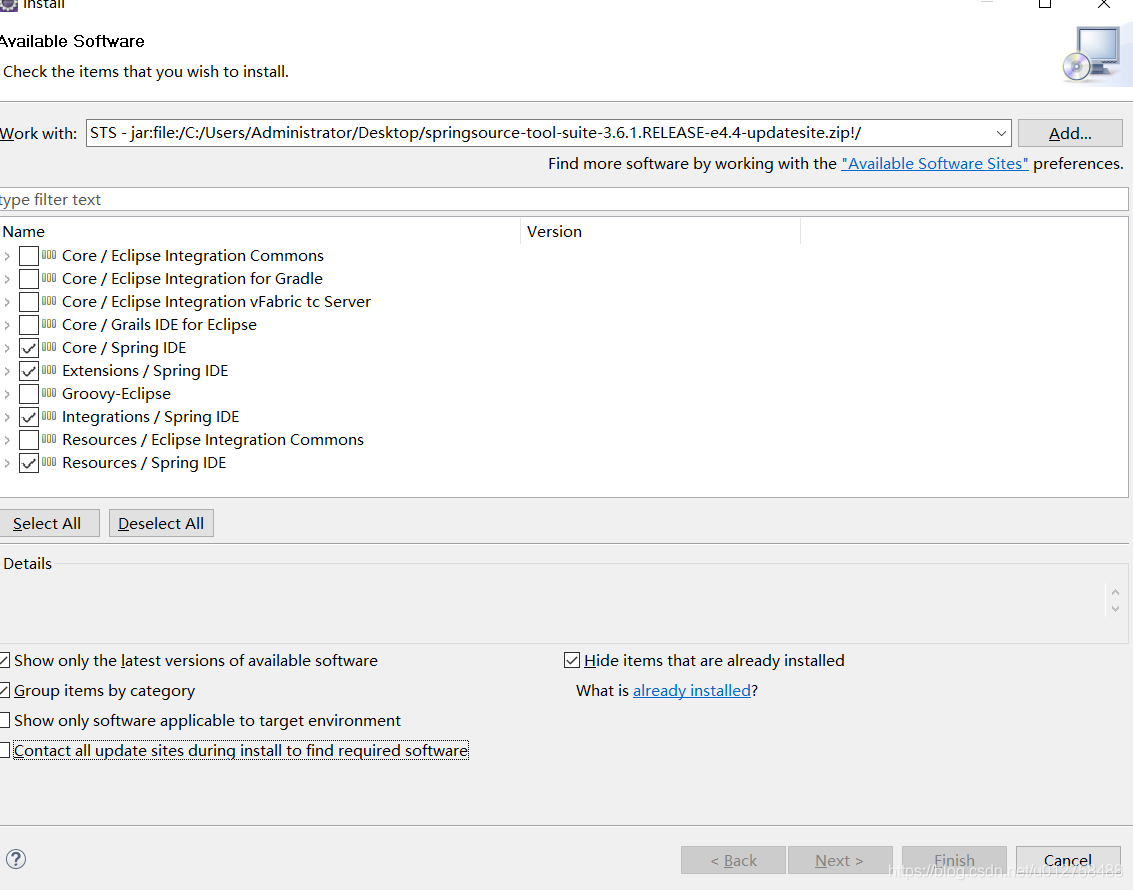Click the Next > button
The width and height of the screenshot is (1133, 890).
pyautogui.click(x=840, y=860)
